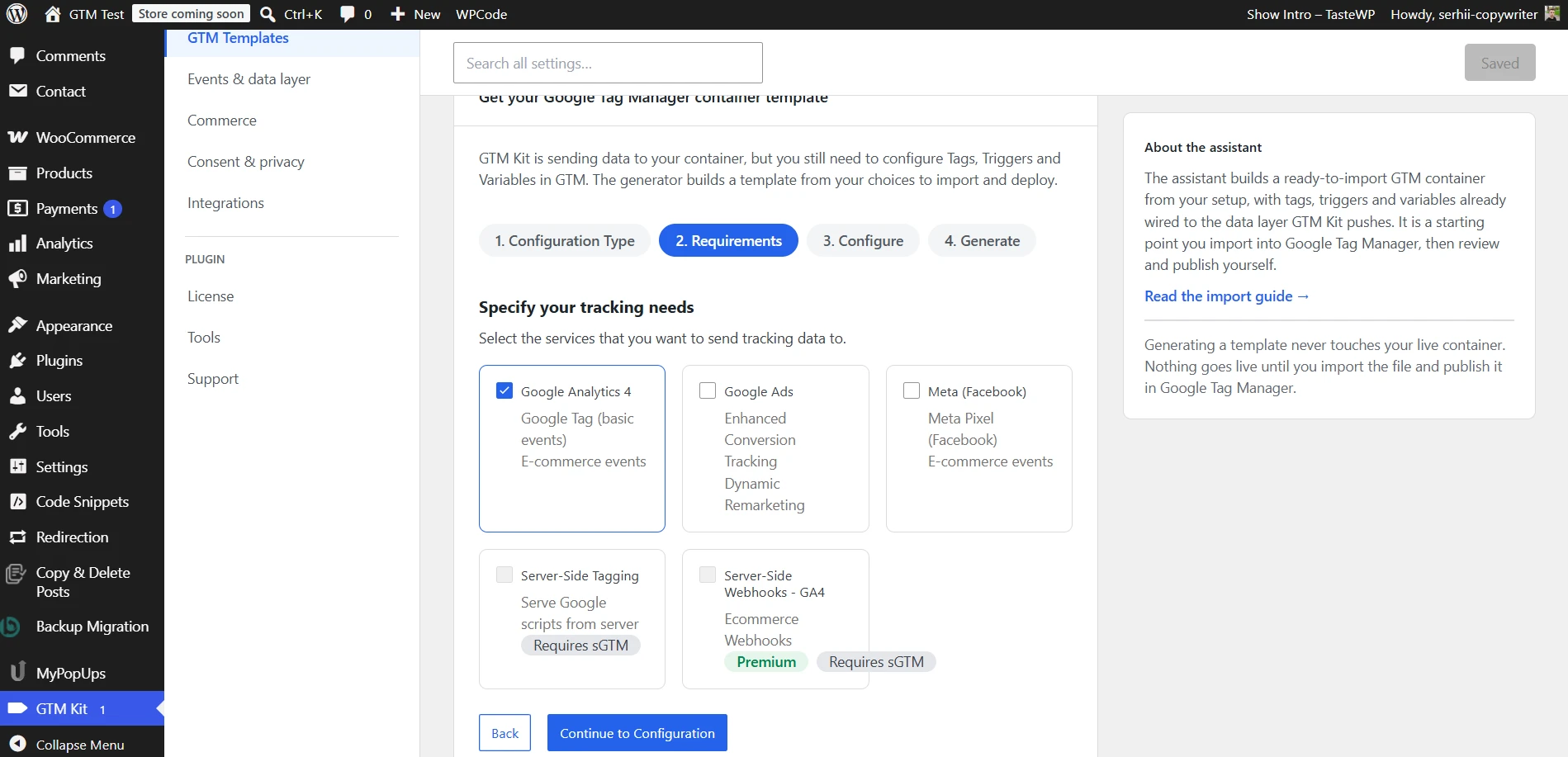Screen dimensions: 1568x757
Task: Open the Commerce settings section
Action: (x=221, y=121)
